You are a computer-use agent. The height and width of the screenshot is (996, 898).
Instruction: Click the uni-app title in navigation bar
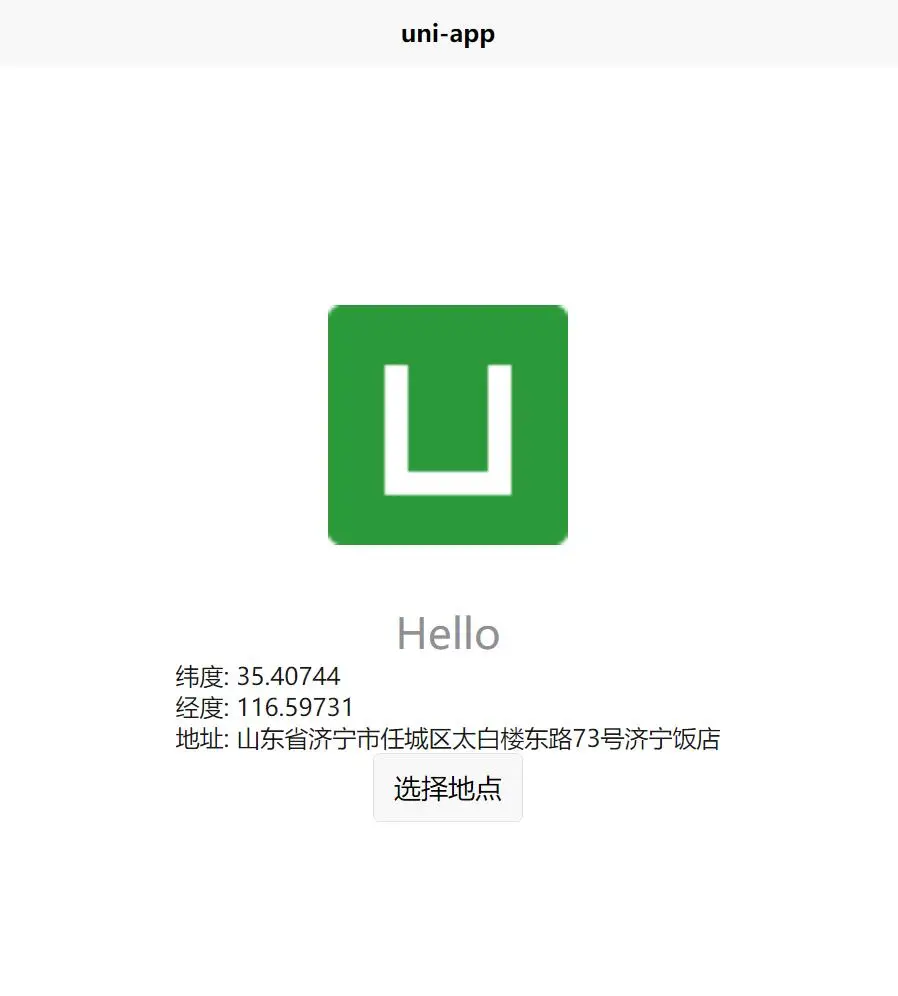[x=448, y=34]
